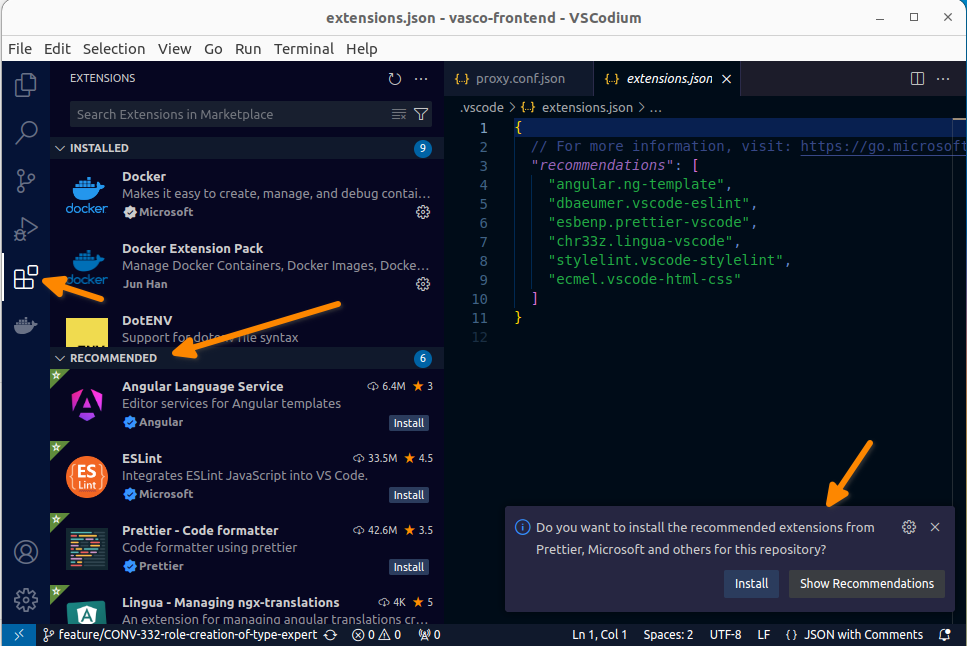Collapse the INSTALLED extensions section
The height and width of the screenshot is (646, 967).
tap(62, 147)
